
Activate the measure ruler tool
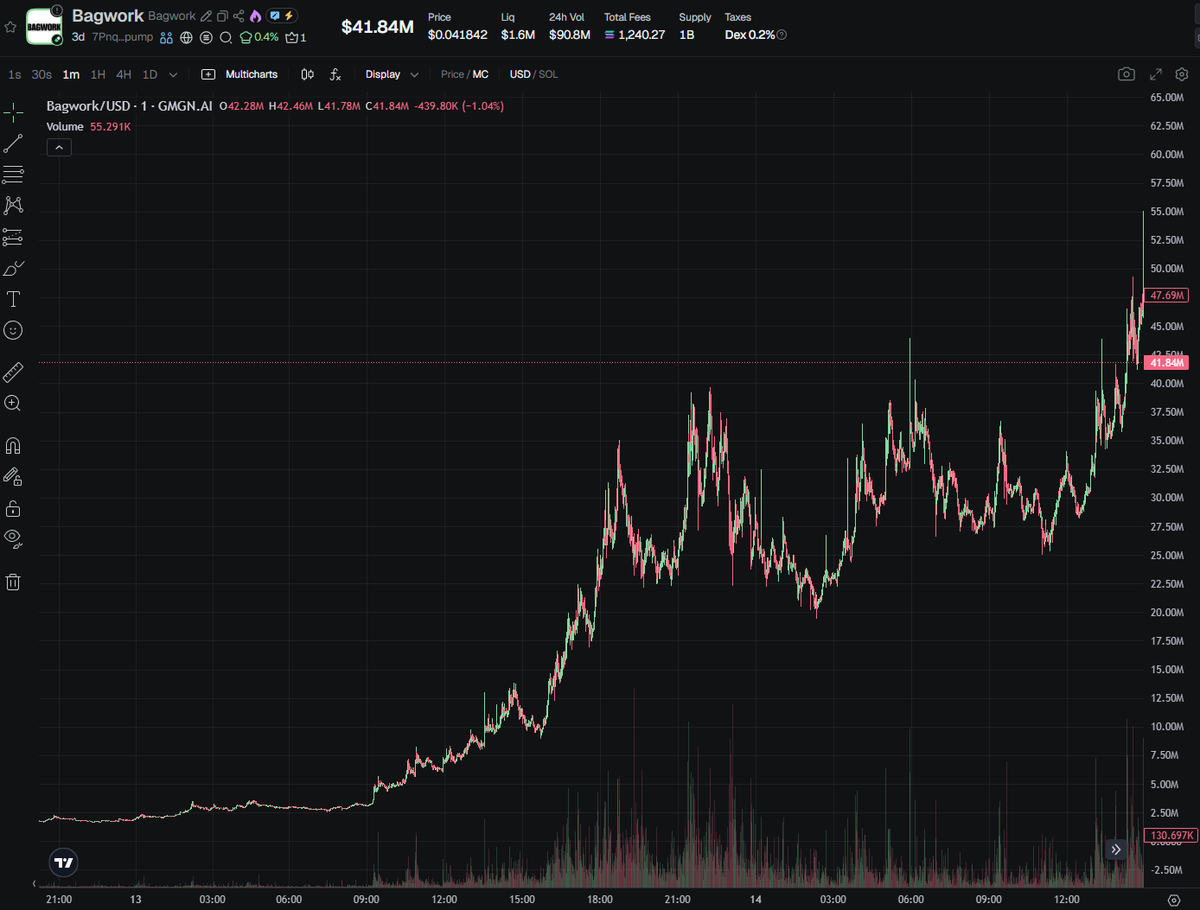point(13,371)
